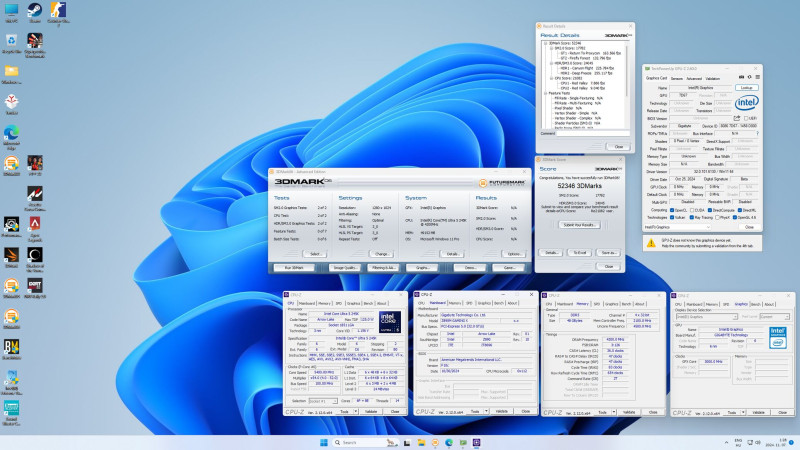
Task: Click the Edge icon on the taskbar
Action: [449, 442]
